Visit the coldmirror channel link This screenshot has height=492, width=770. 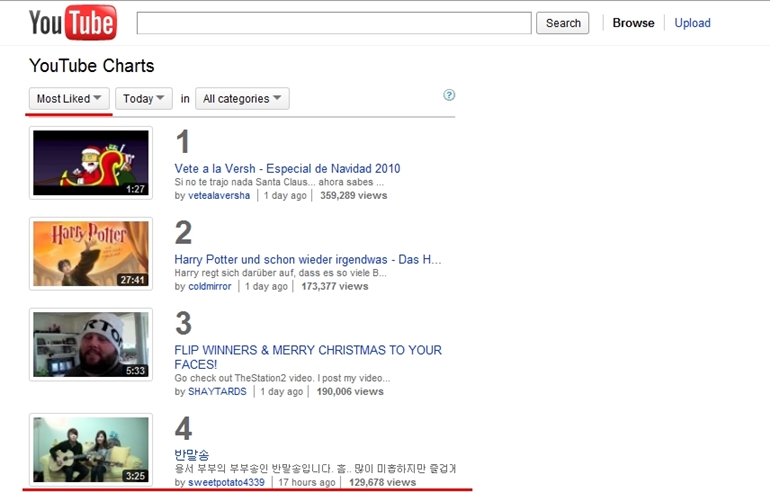pyautogui.click(x=210, y=286)
